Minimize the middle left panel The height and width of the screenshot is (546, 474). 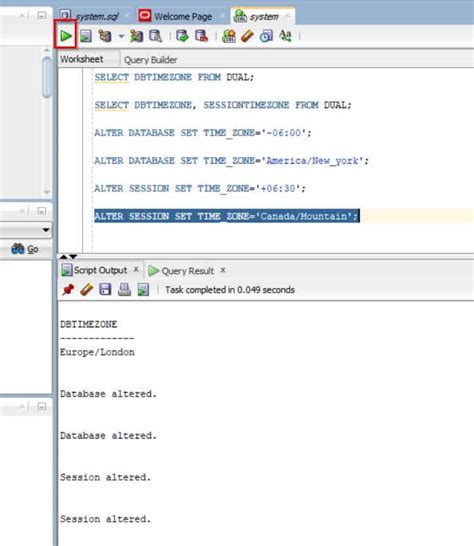[x=41, y=211]
